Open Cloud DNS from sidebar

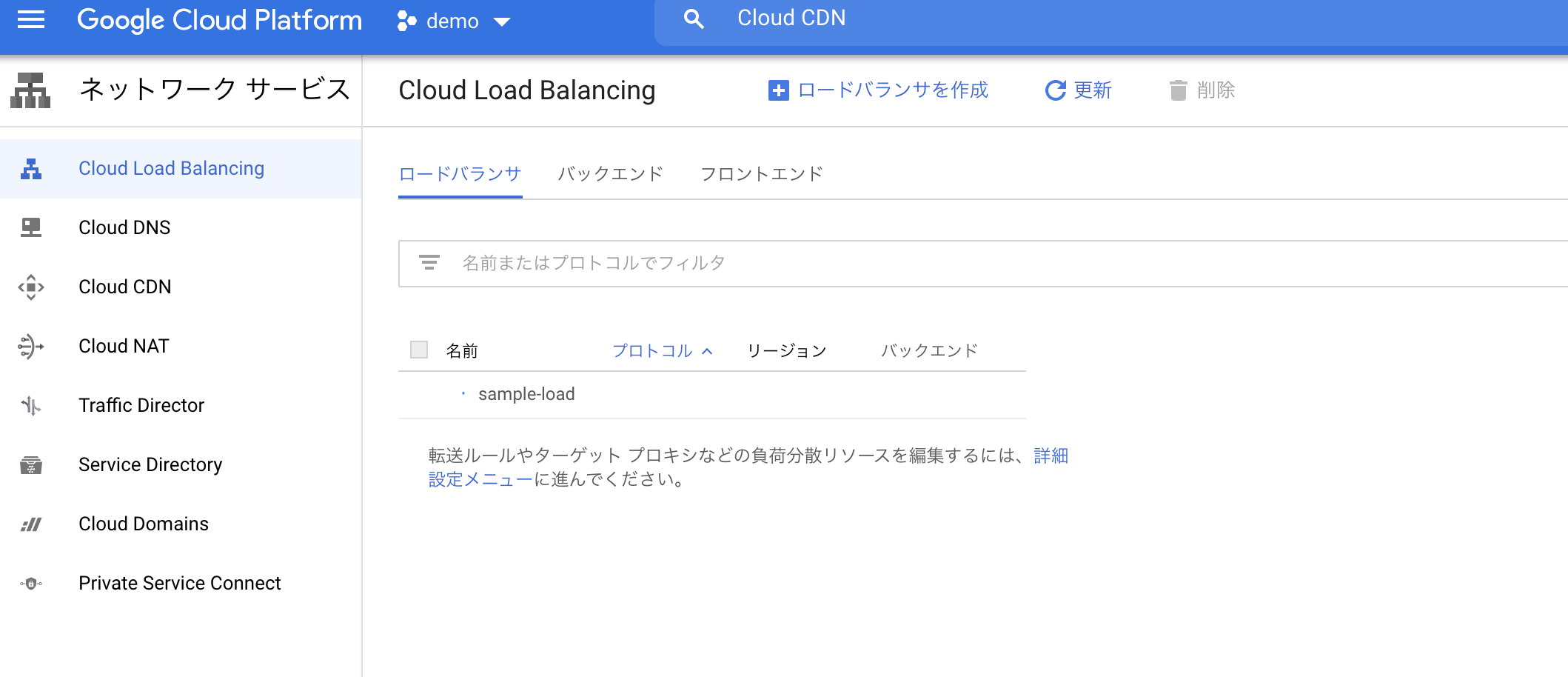(x=181, y=227)
